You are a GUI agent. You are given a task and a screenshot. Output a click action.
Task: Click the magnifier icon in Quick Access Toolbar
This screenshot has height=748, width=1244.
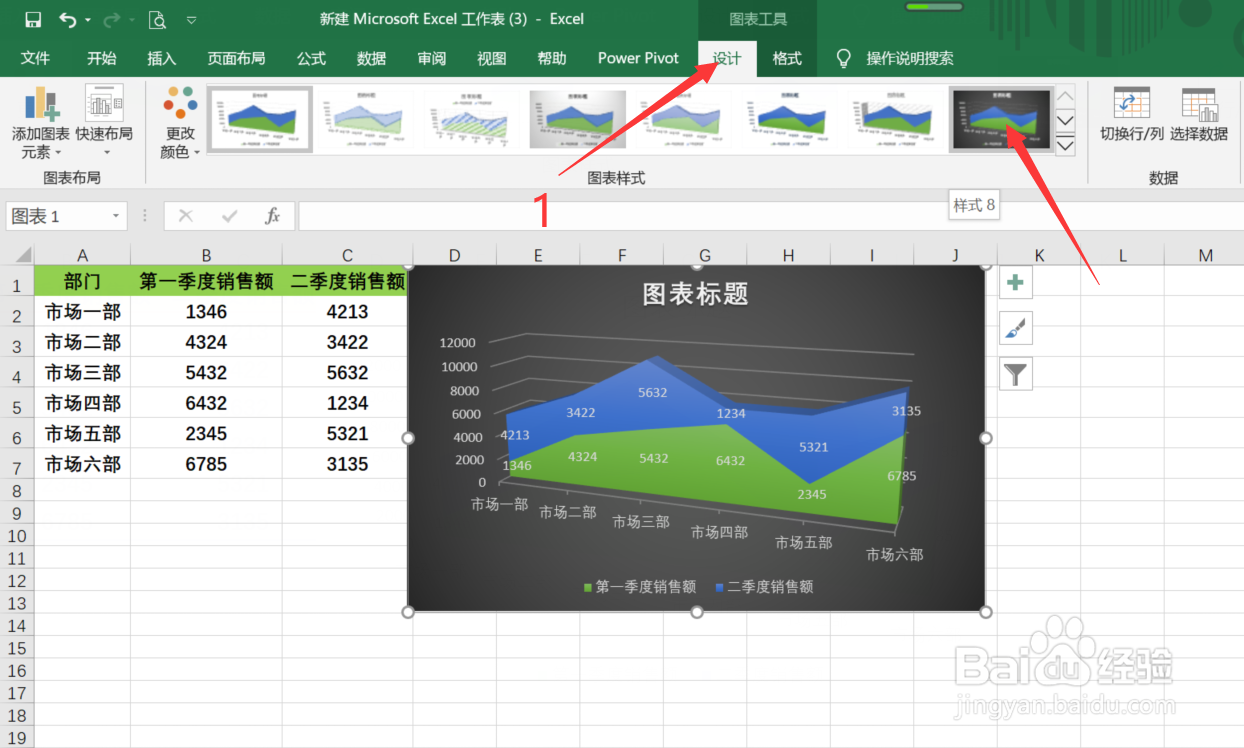(158, 18)
